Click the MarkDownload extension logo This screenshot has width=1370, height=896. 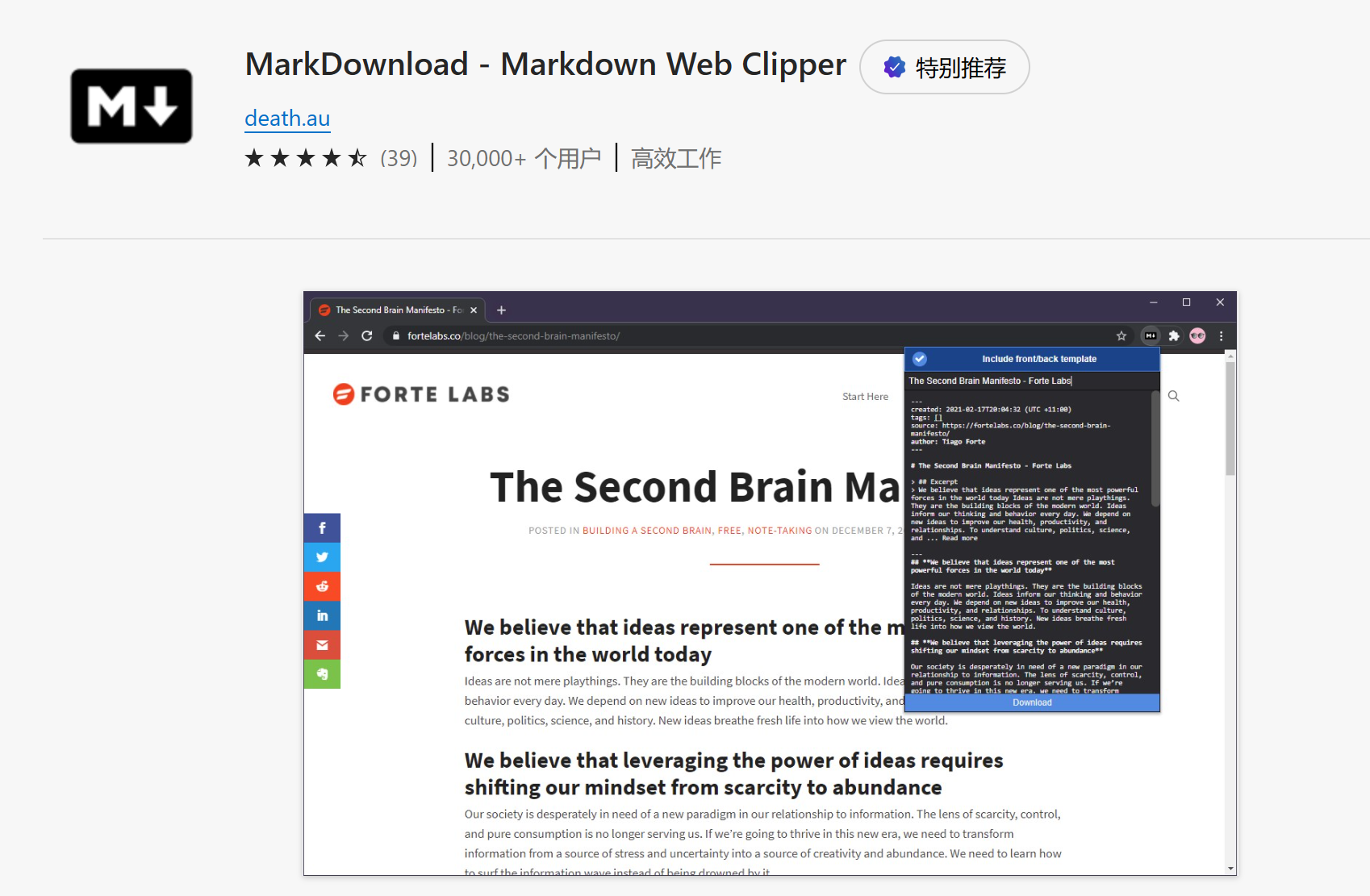(x=132, y=106)
